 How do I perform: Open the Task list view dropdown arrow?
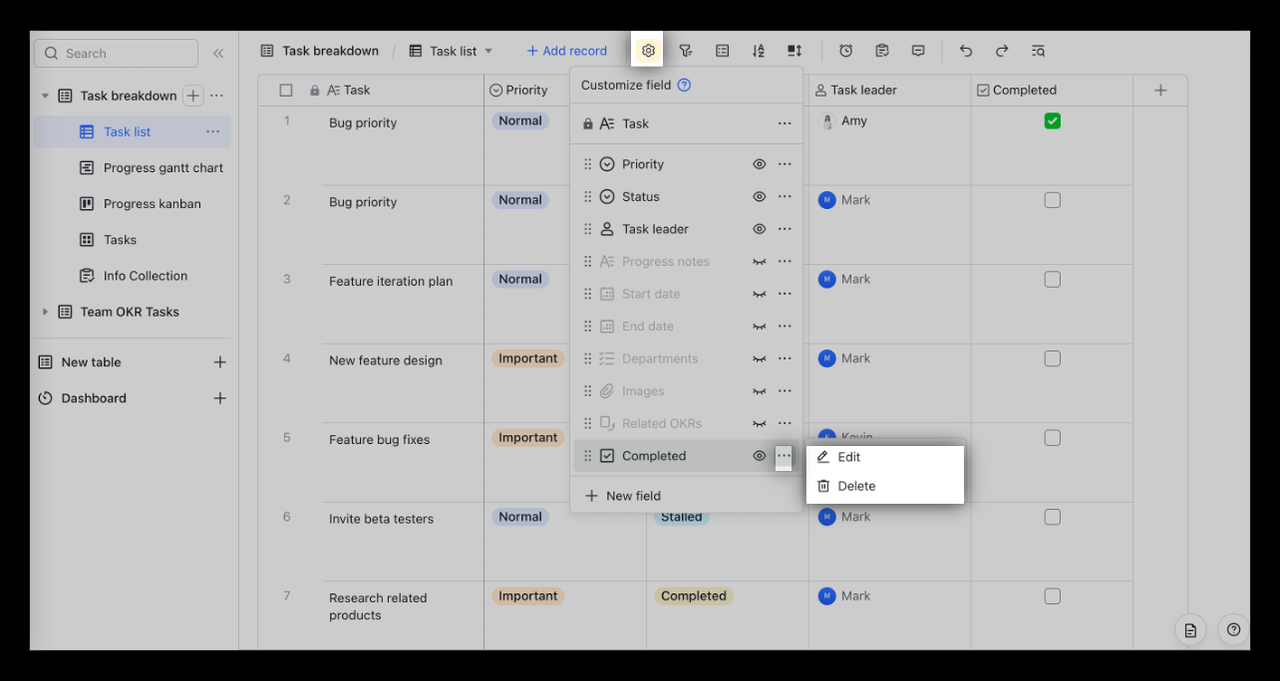[x=489, y=51]
